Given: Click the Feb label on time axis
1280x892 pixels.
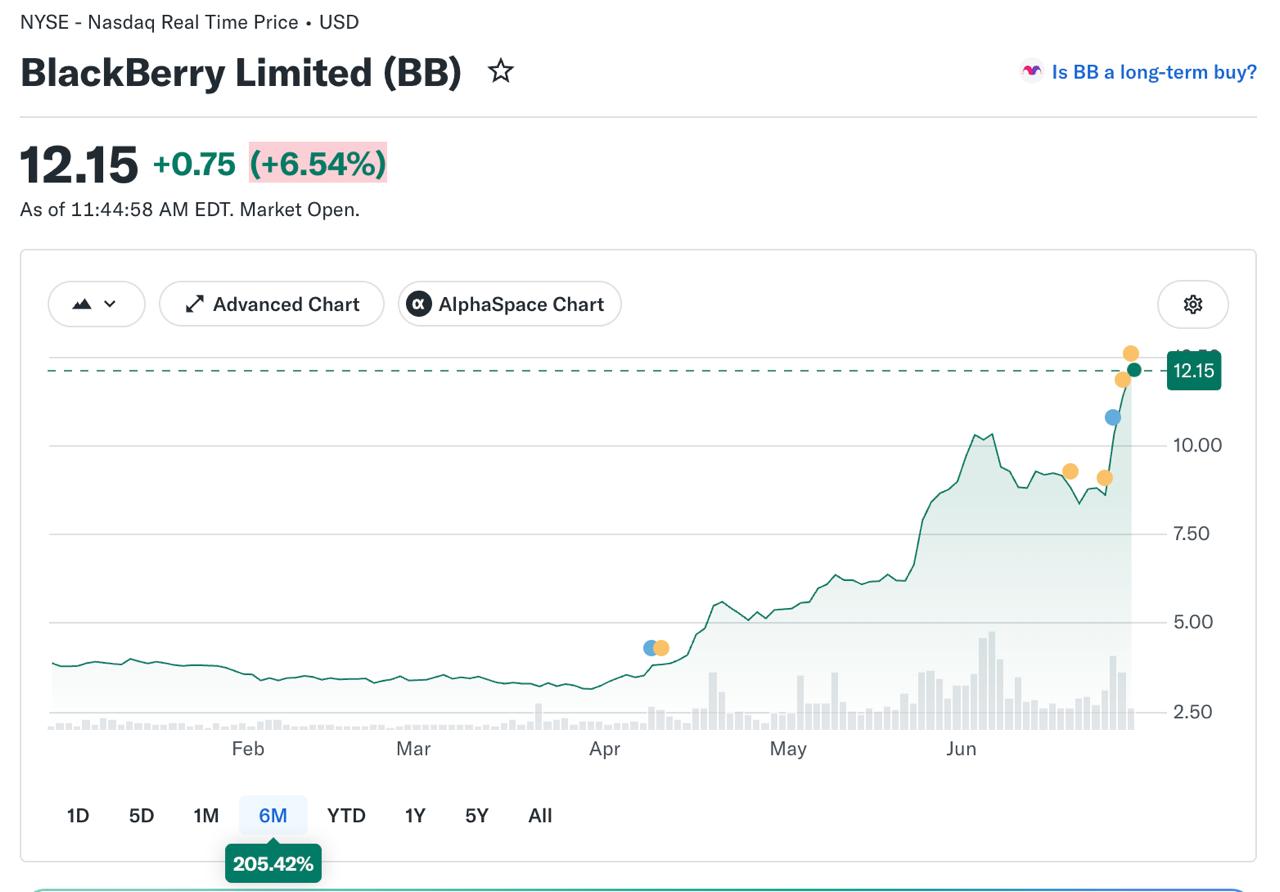Looking at the screenshot, I should tap(247, 749).
